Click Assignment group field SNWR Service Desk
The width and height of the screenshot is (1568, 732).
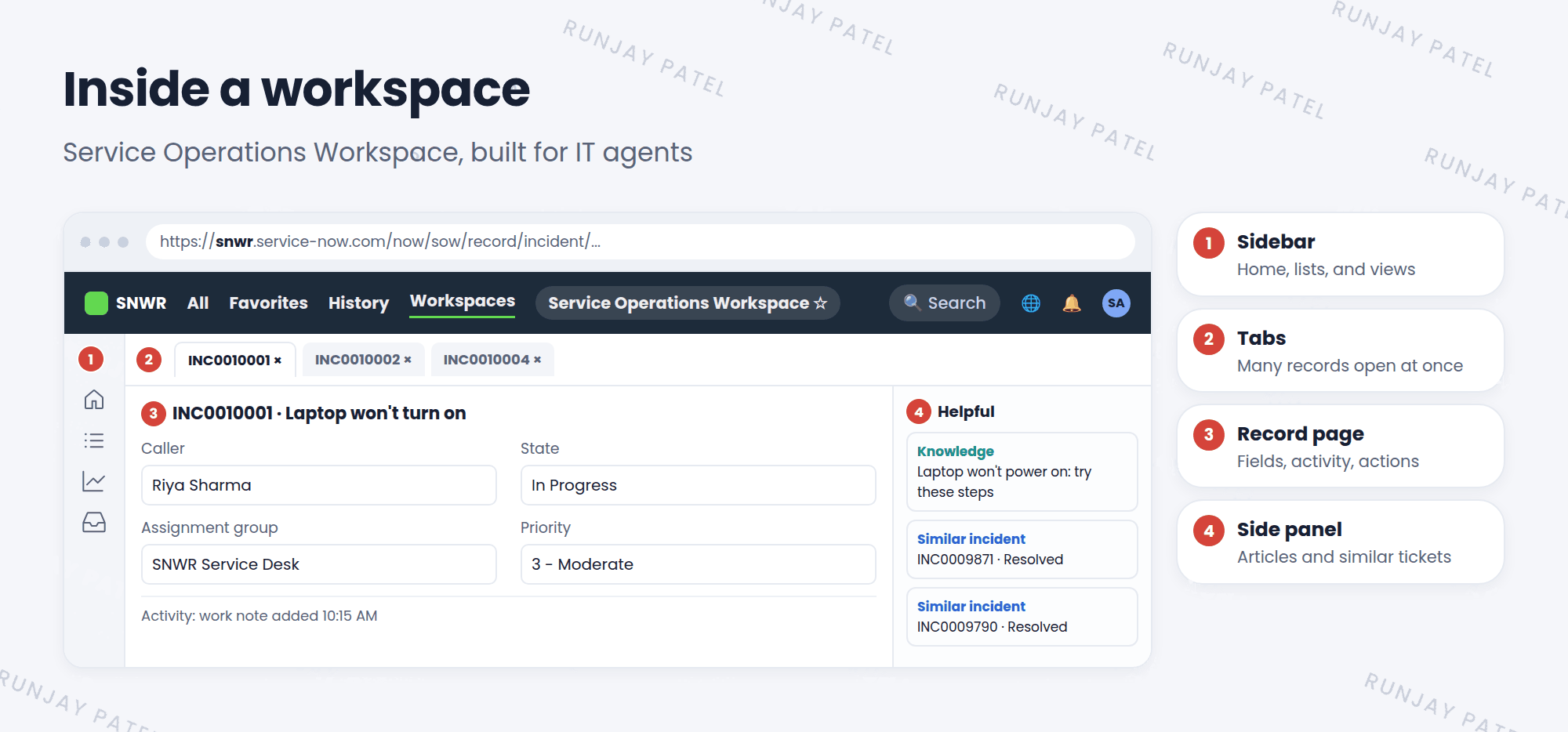[x=318, y=564]
